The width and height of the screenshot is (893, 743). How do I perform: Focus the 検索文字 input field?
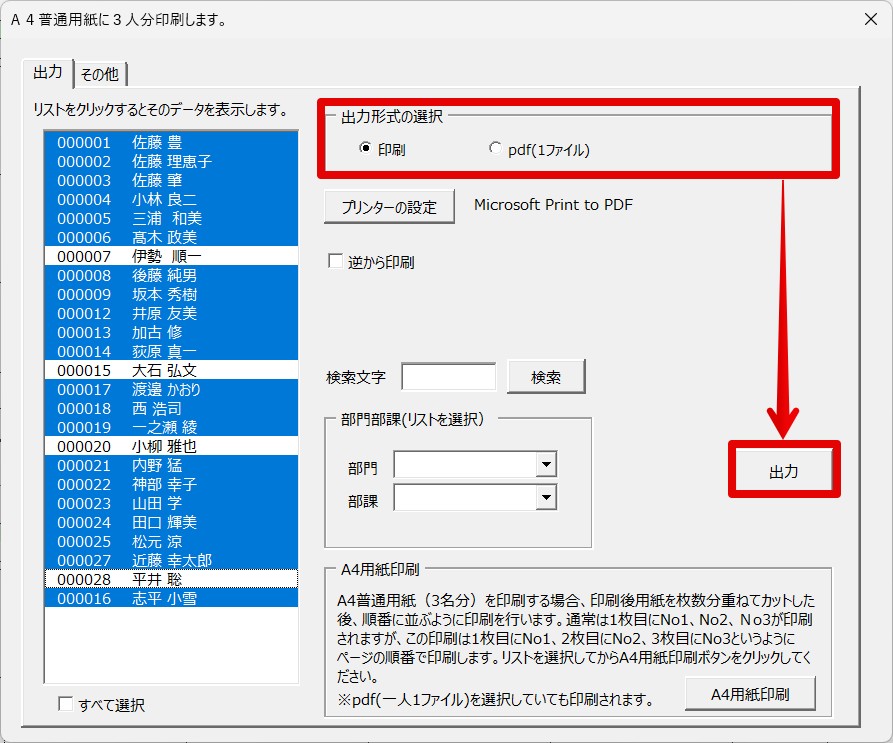[x=449, y=376]
